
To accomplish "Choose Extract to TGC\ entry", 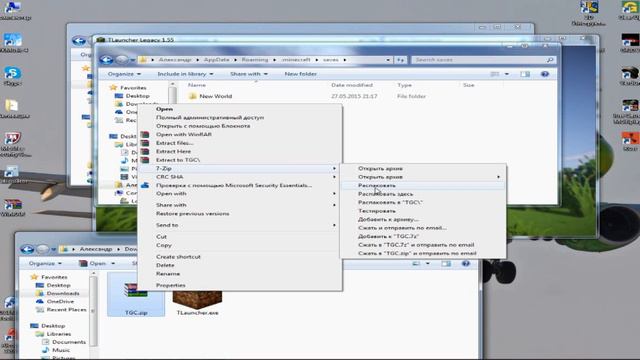I will coord(178,160).
